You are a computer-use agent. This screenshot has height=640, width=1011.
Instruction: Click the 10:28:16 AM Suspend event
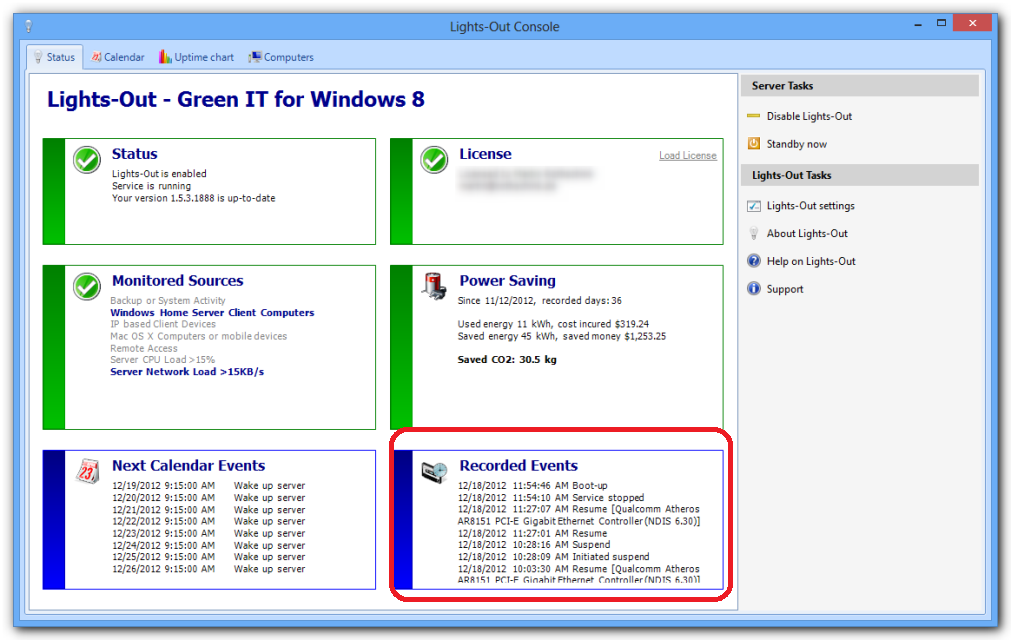[x=534, y=545]
